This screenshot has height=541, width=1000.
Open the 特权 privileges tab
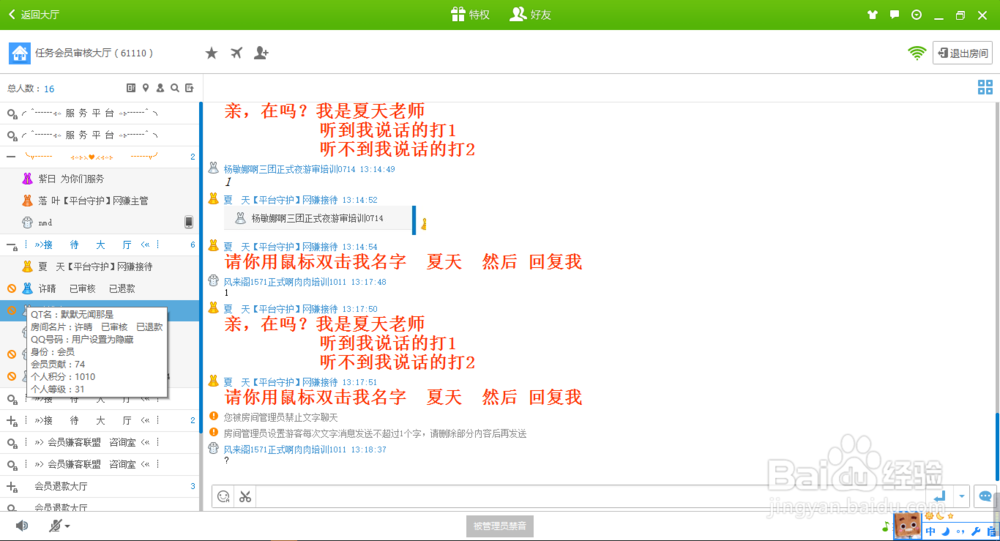tap(470, 14)
